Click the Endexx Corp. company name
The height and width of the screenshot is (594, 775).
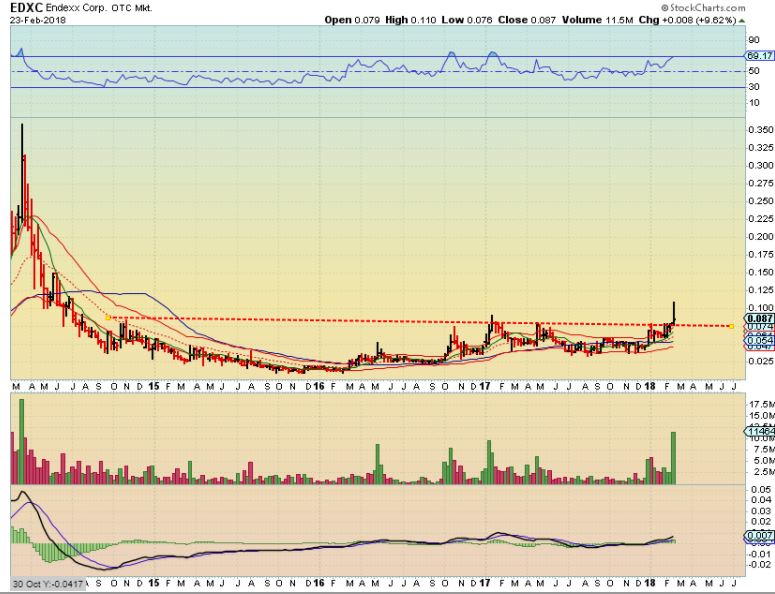pos(76,8)
